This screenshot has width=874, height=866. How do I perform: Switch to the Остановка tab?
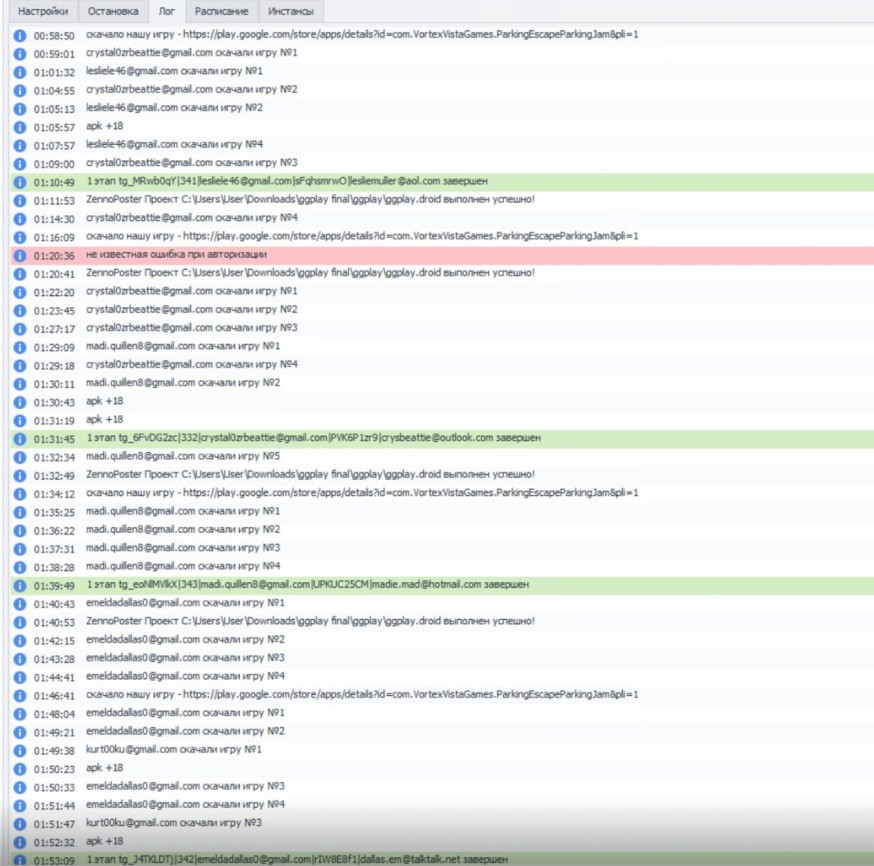click(x=113, y=11)
